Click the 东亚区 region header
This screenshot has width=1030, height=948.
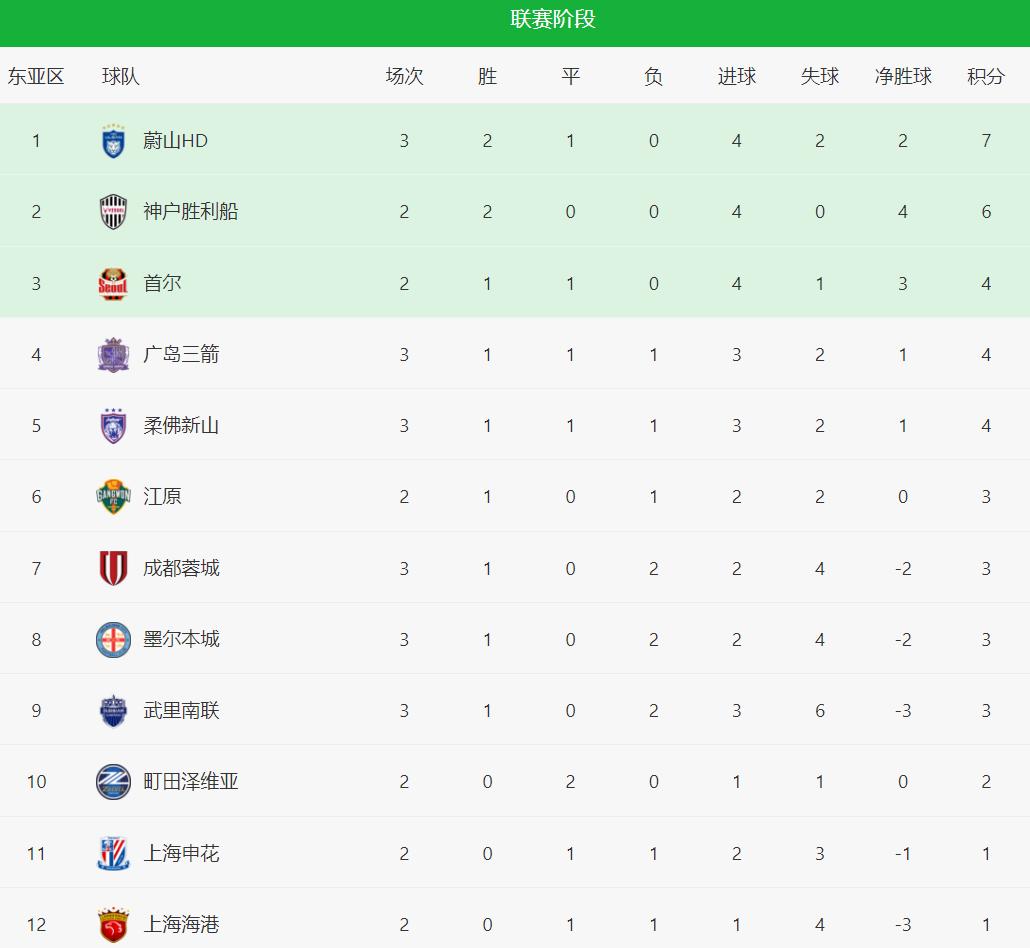coord(36,76)
